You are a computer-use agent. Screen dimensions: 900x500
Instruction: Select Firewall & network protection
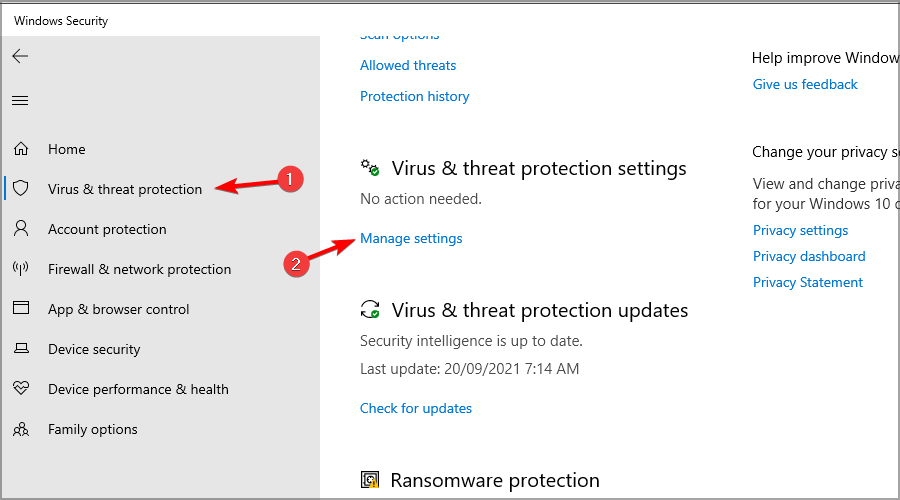click(x=139, y=269)
